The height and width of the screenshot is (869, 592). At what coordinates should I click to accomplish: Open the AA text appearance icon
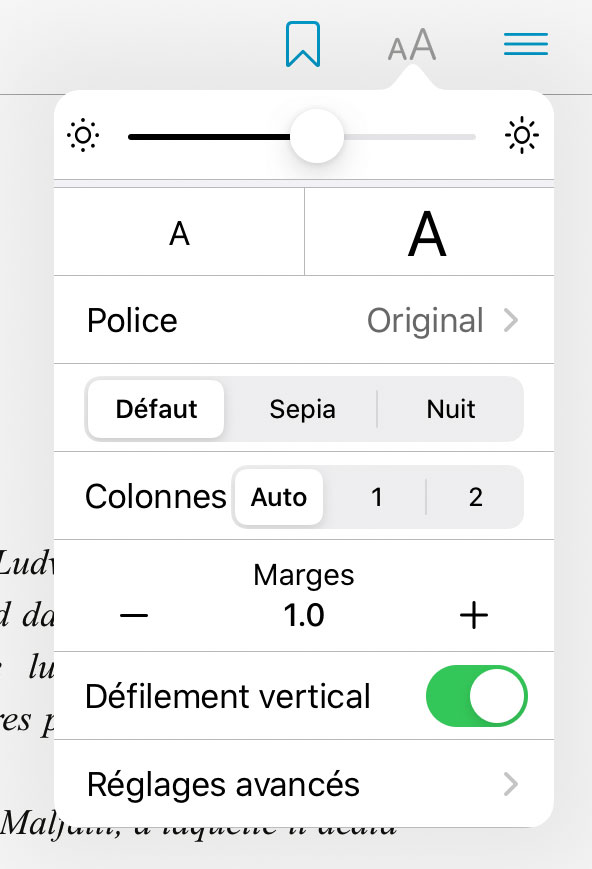(x=410, y=43)
